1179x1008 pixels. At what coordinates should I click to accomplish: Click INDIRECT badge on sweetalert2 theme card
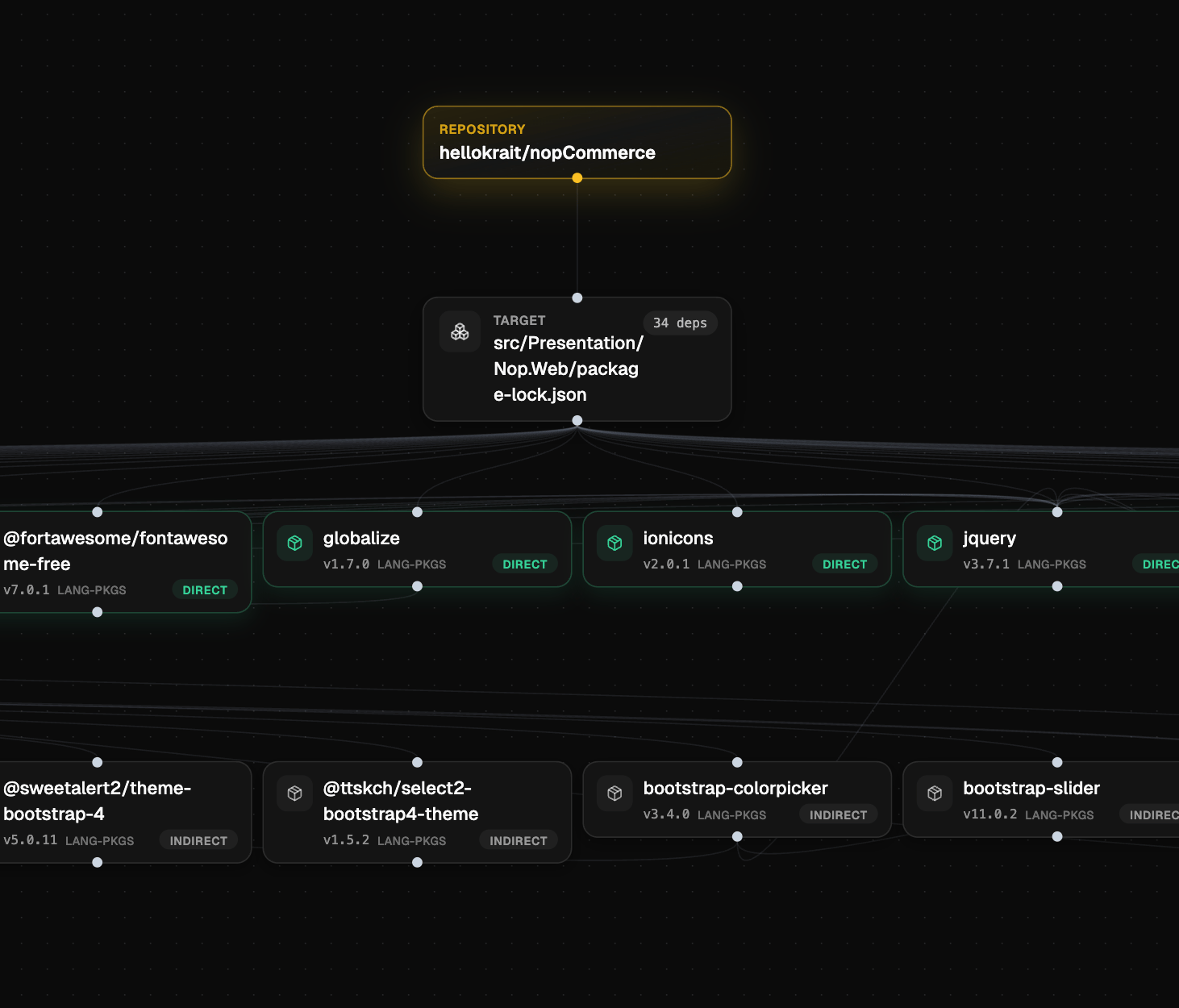pyautogui.click(x=198, y=841)
